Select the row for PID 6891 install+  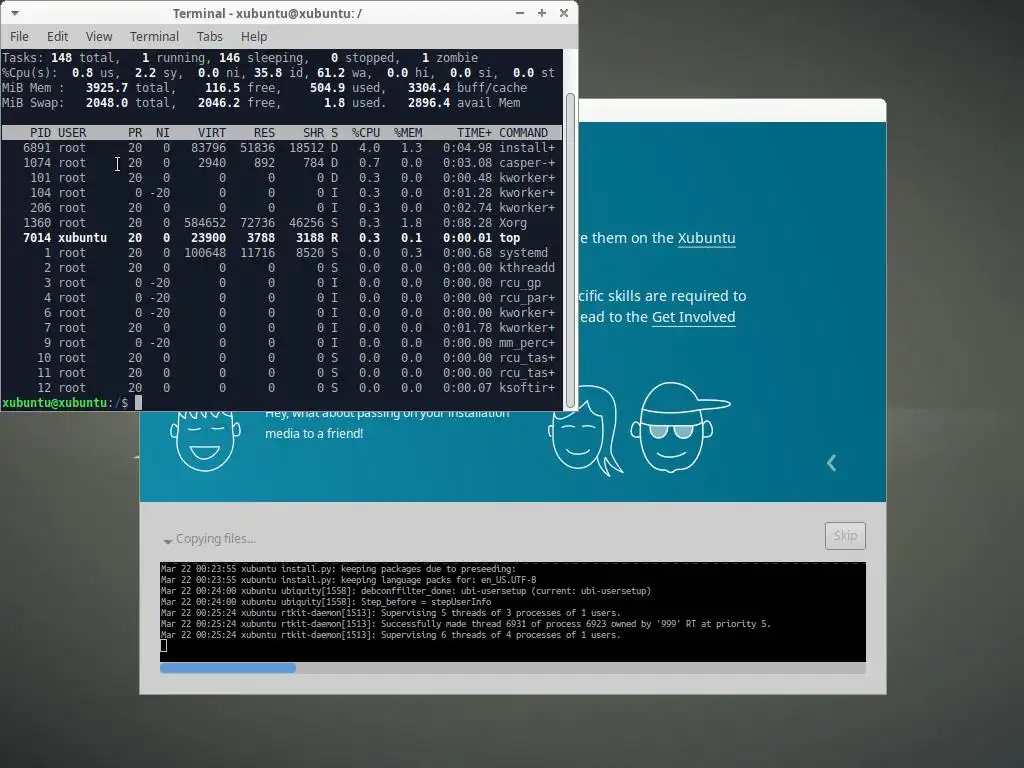point(281,148)
